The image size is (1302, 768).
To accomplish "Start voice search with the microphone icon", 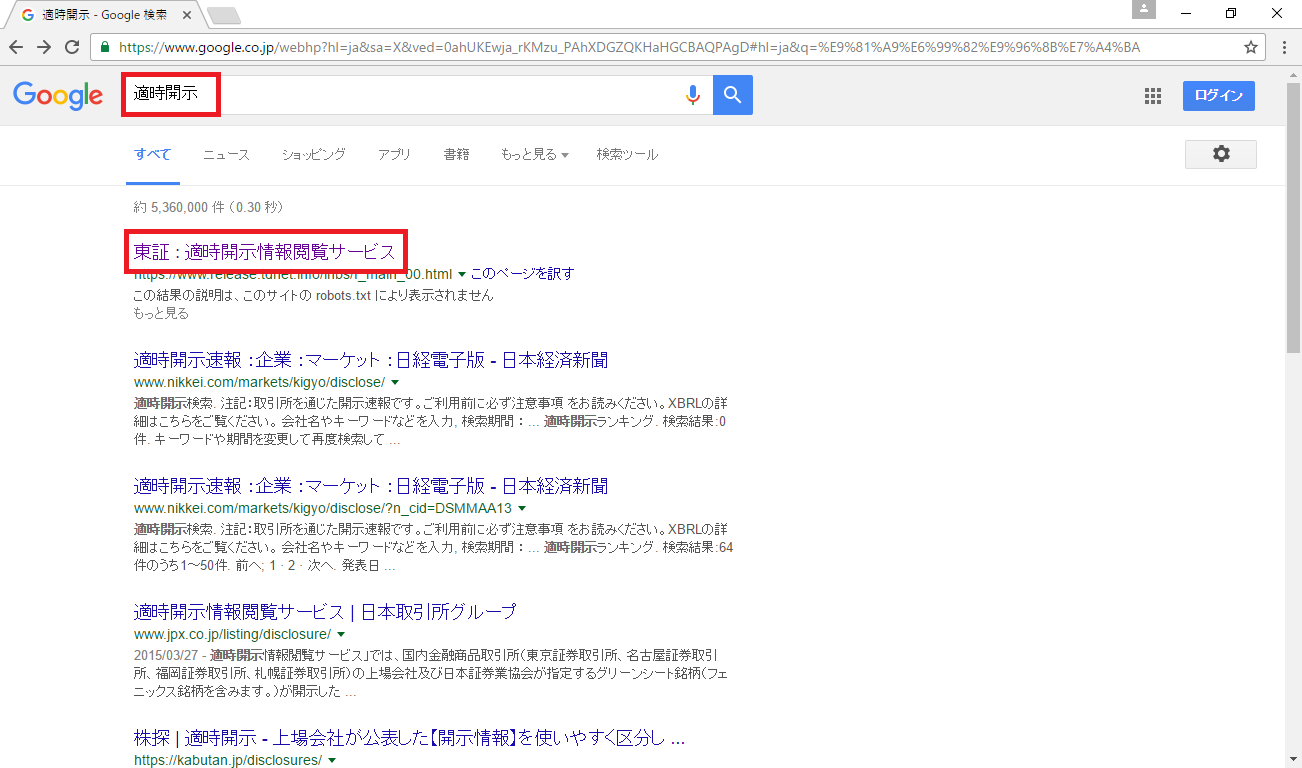I will [x=692, y=95].
